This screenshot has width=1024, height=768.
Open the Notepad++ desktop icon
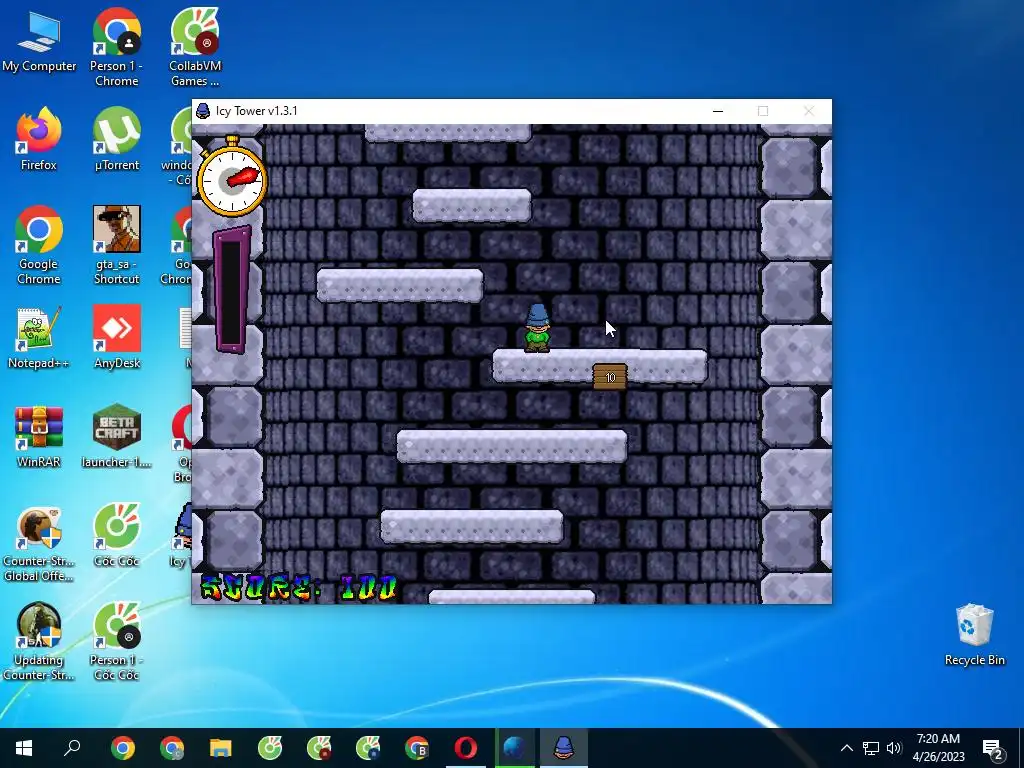[39, 338]
